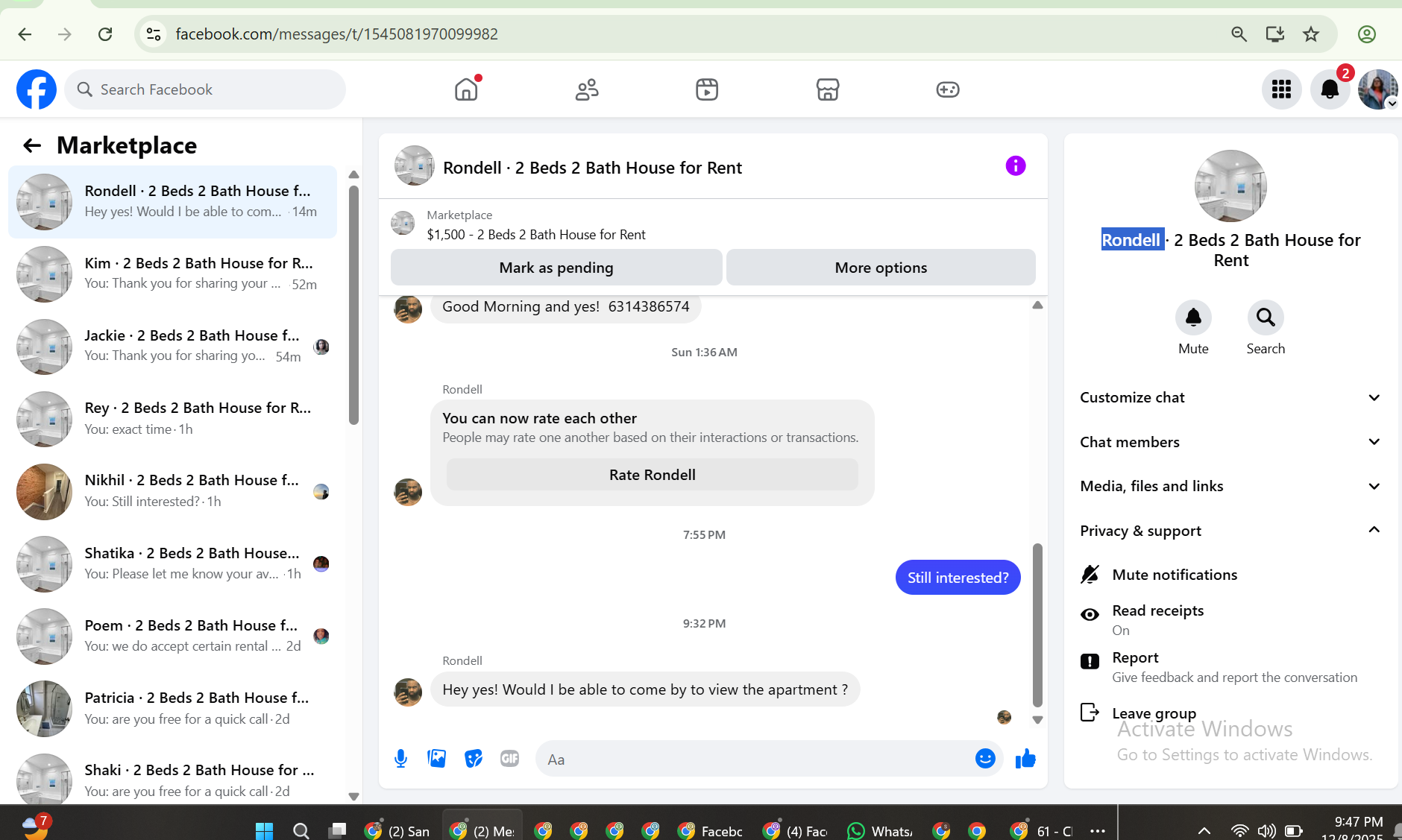Open the Friends icon in top navigation

pyautogui.click(x=587, y=89)
